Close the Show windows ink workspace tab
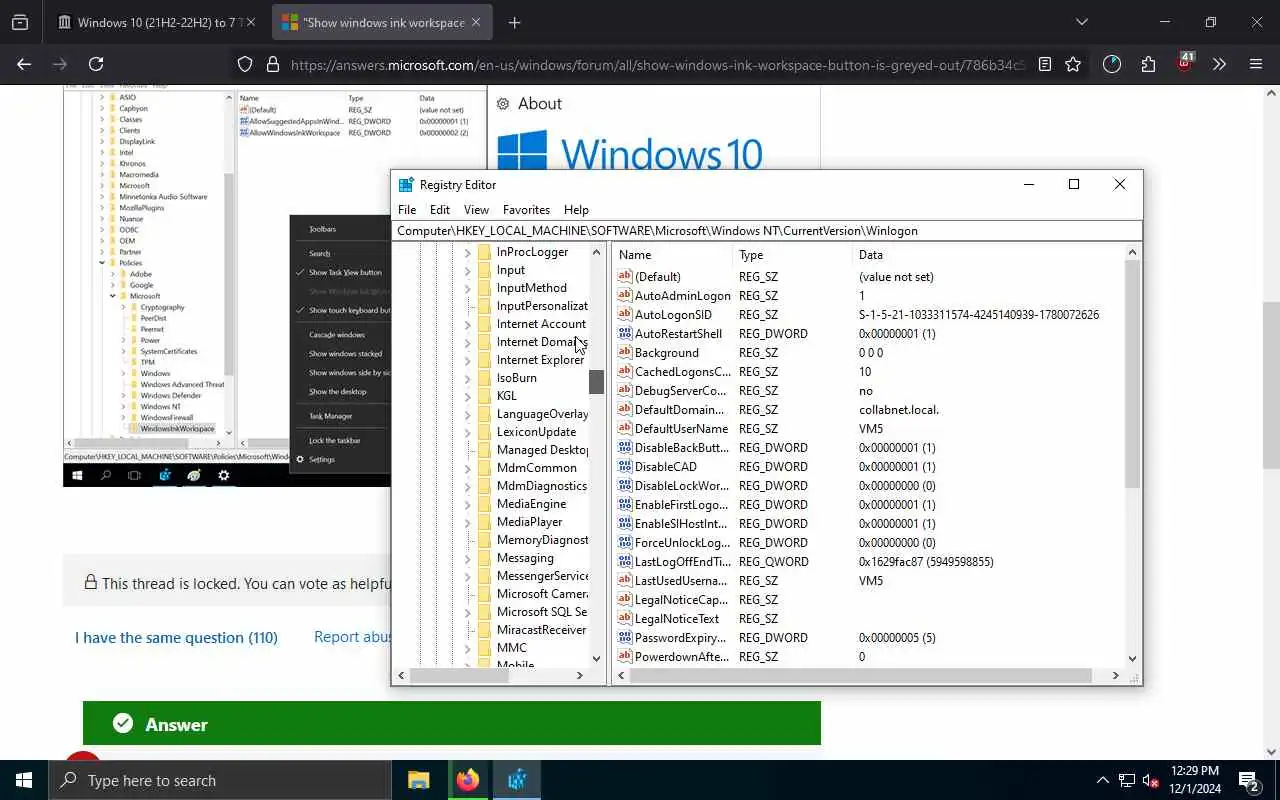The image size is (1280, 800). click(476, 22)
